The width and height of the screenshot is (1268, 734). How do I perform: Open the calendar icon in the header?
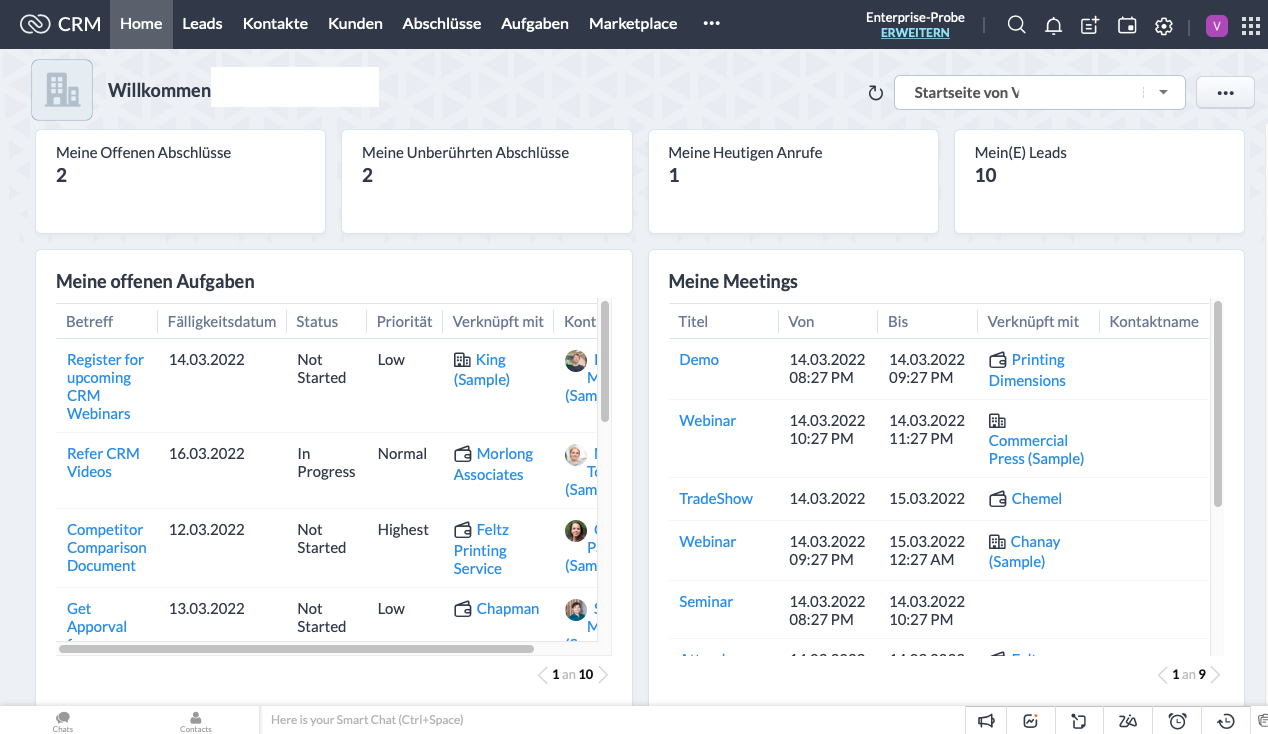(1127, 26)
